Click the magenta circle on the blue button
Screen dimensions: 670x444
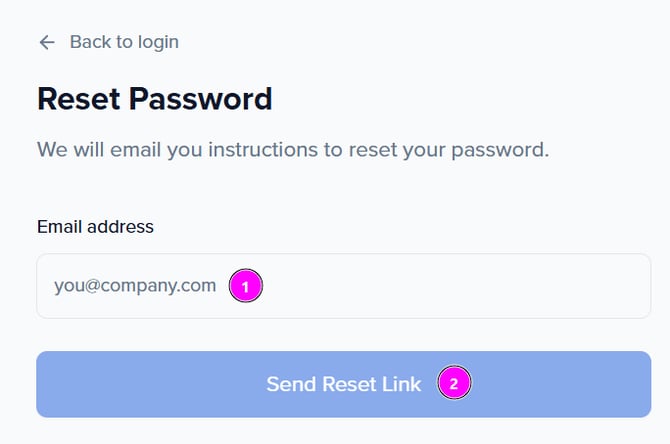point(454,383)
